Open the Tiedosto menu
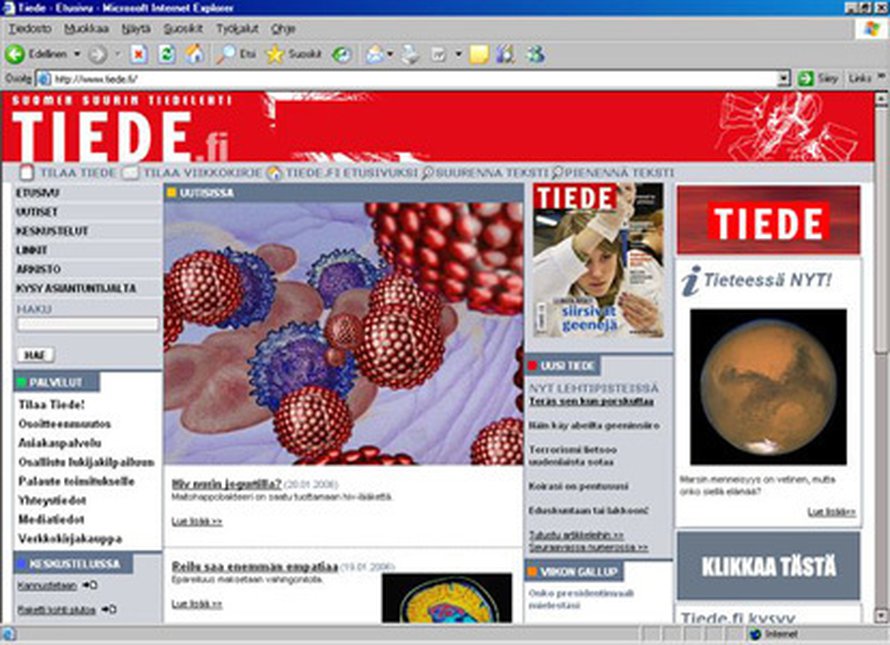Image resolution: width=890 pixels, height=645 pixels. (x=30, y=28)
